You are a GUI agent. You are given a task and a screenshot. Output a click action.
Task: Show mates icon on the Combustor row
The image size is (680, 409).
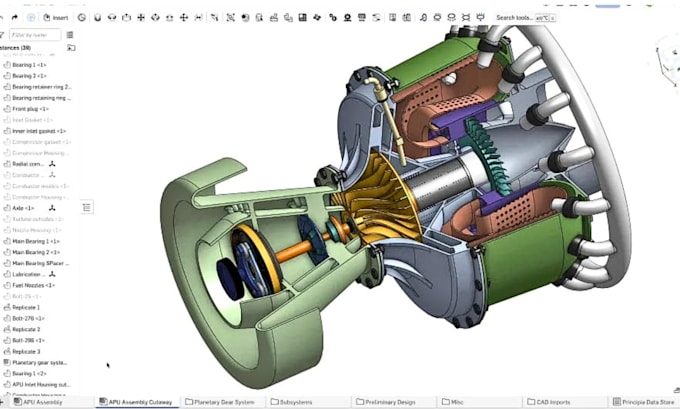[x=52, y=175]
